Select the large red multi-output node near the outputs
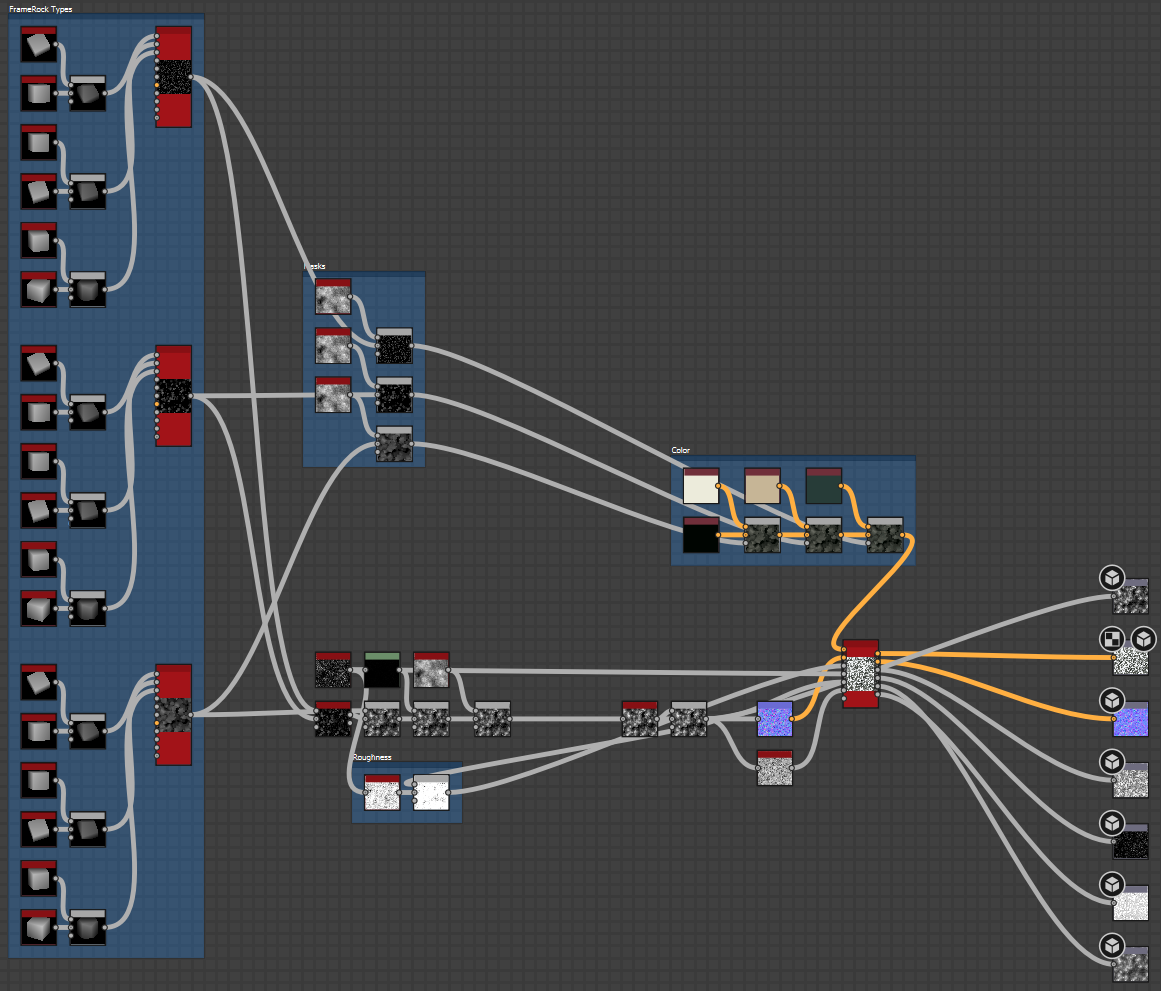 [x=860, y=673]
